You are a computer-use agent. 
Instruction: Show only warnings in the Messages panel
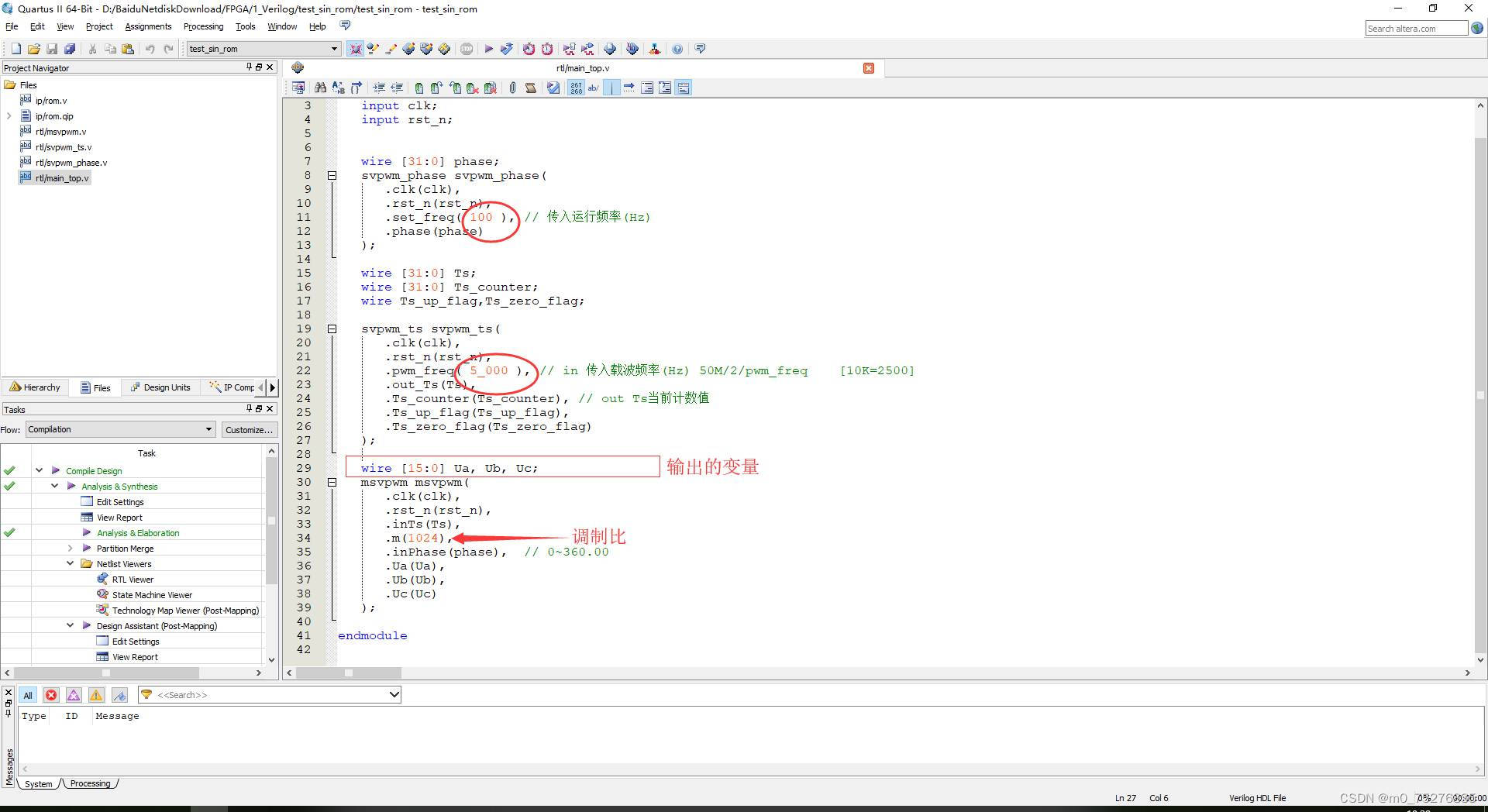[96, 695]
